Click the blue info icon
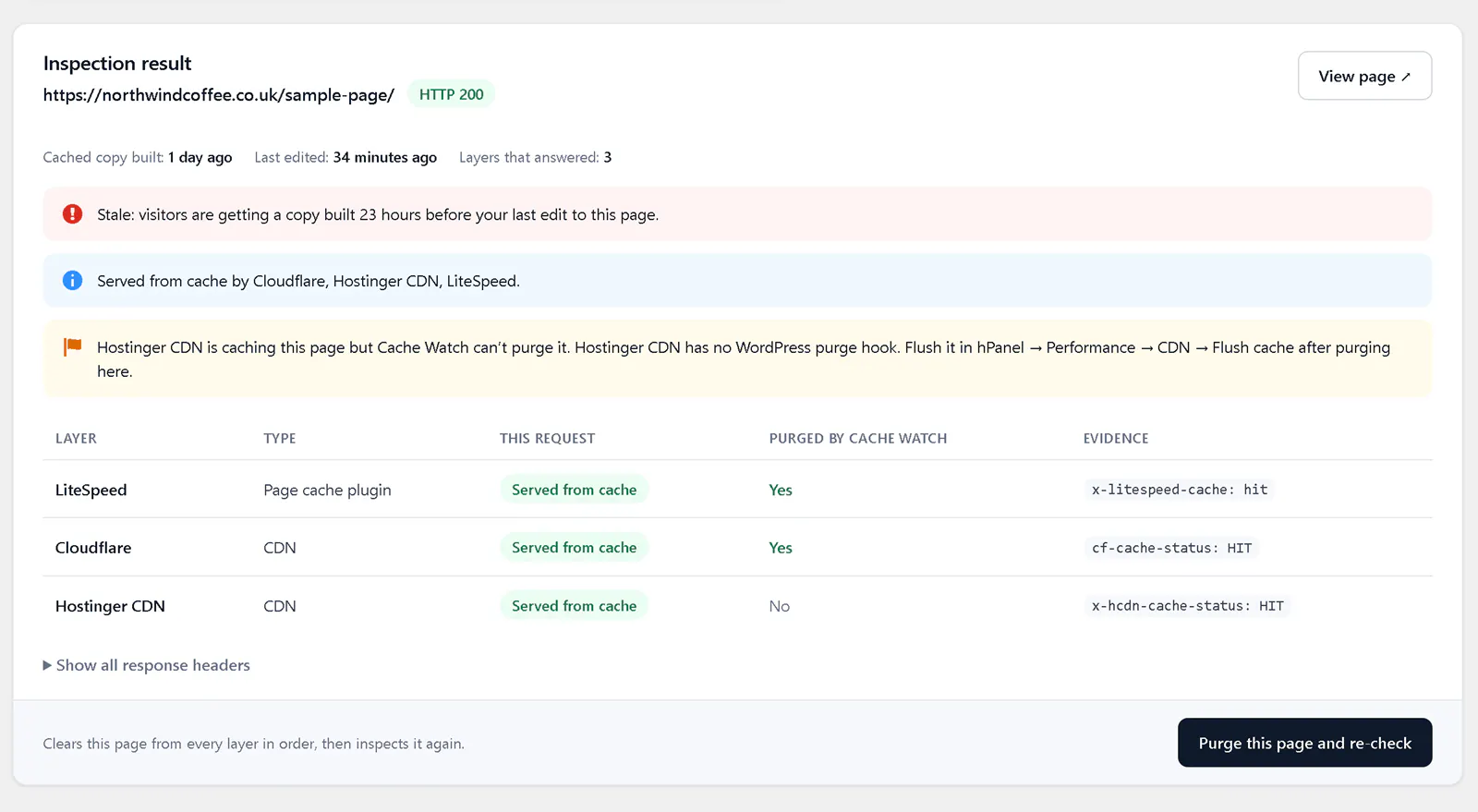Viewport: 1478px width, 812px height. tap(72, 281)
